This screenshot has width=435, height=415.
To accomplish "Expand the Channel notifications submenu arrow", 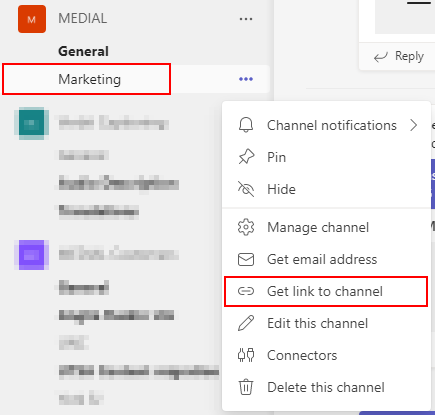I will (x=413, y=125).
